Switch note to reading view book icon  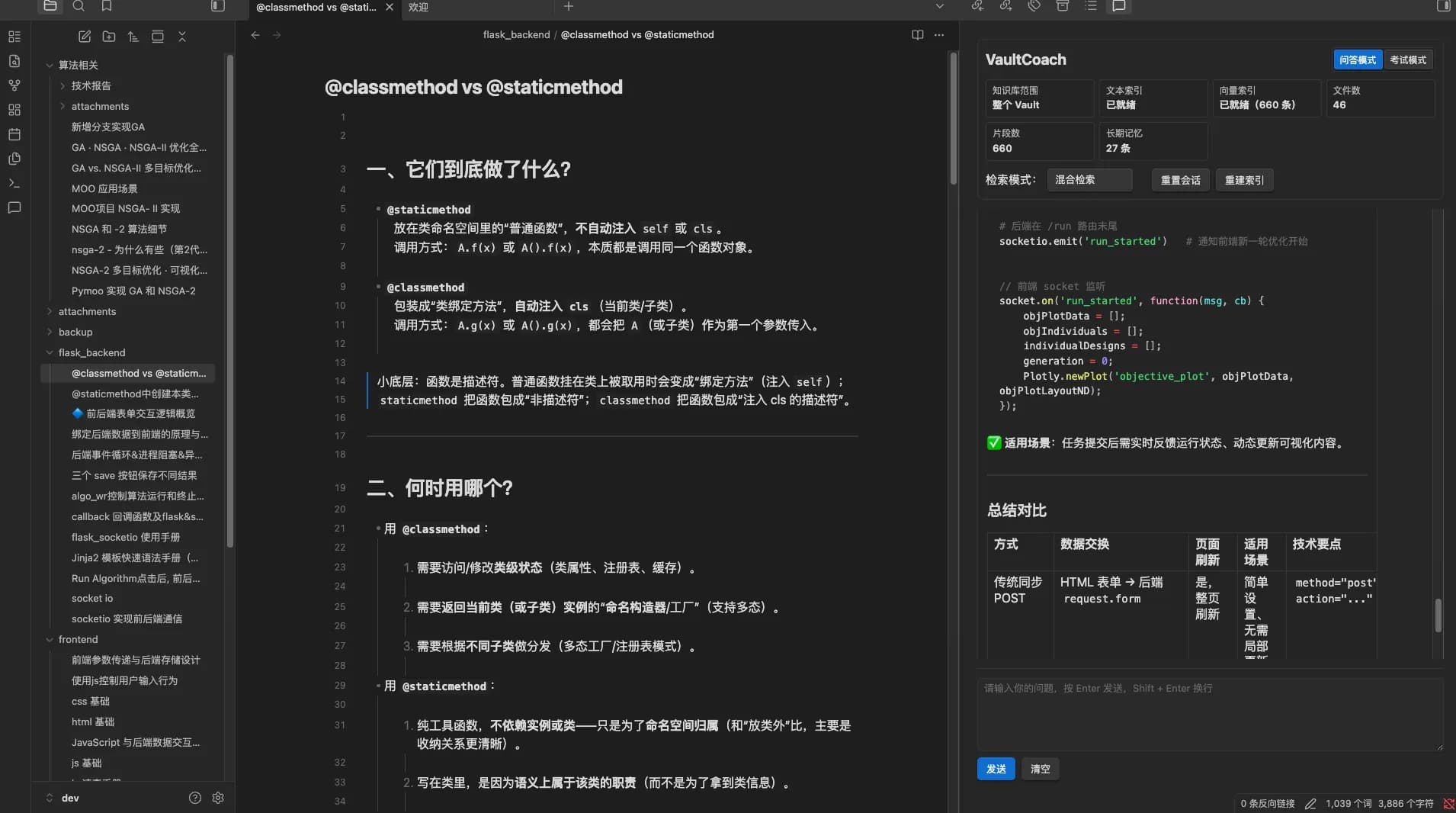pos(918,35)
